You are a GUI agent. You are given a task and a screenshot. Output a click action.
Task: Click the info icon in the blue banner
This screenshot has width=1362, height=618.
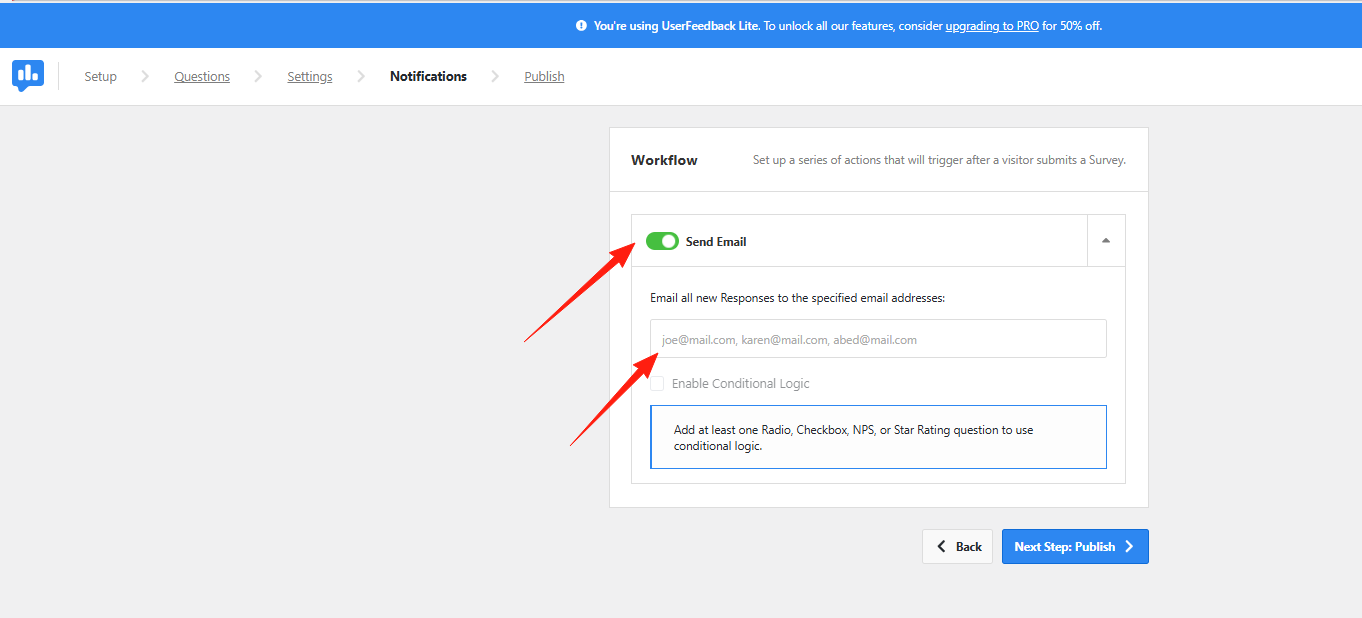[581, 26]
